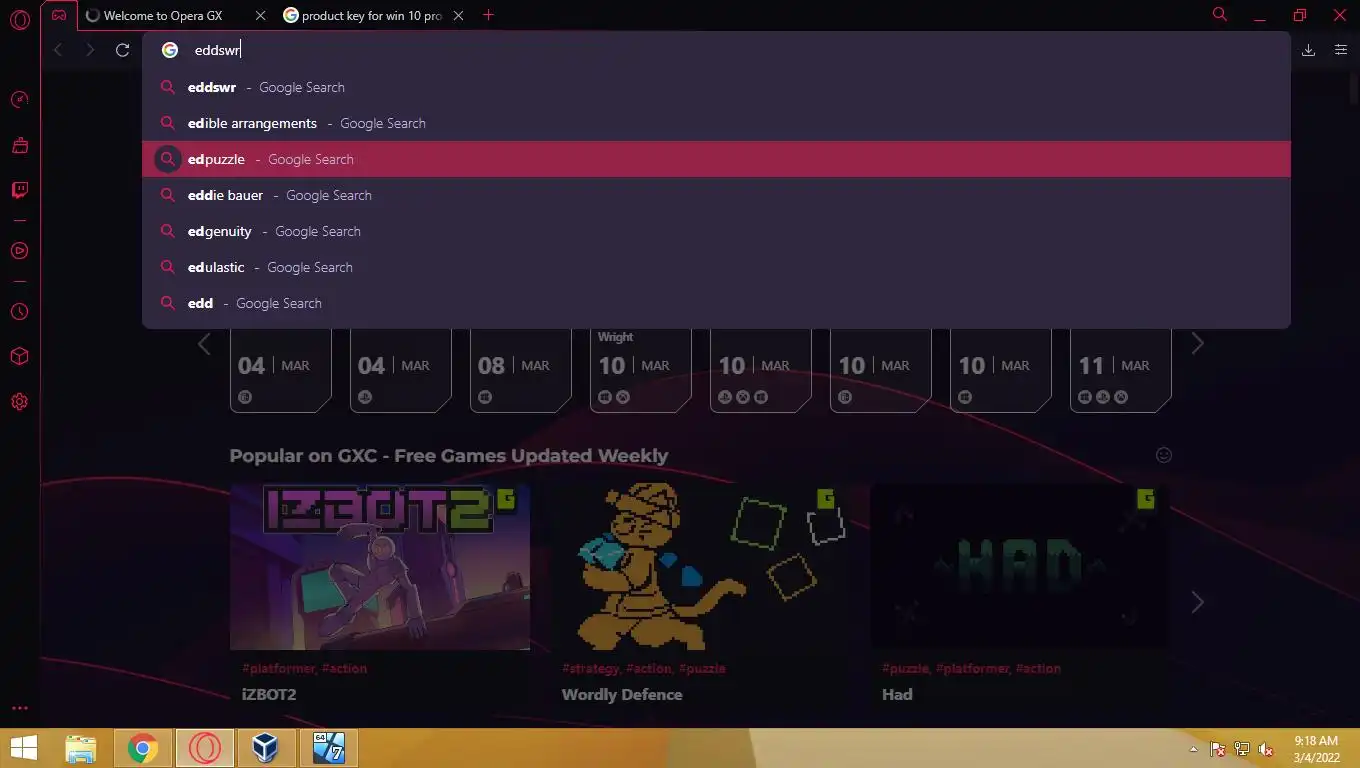
Task: Show more free games right arrow
Action: tap(1197, 602)
